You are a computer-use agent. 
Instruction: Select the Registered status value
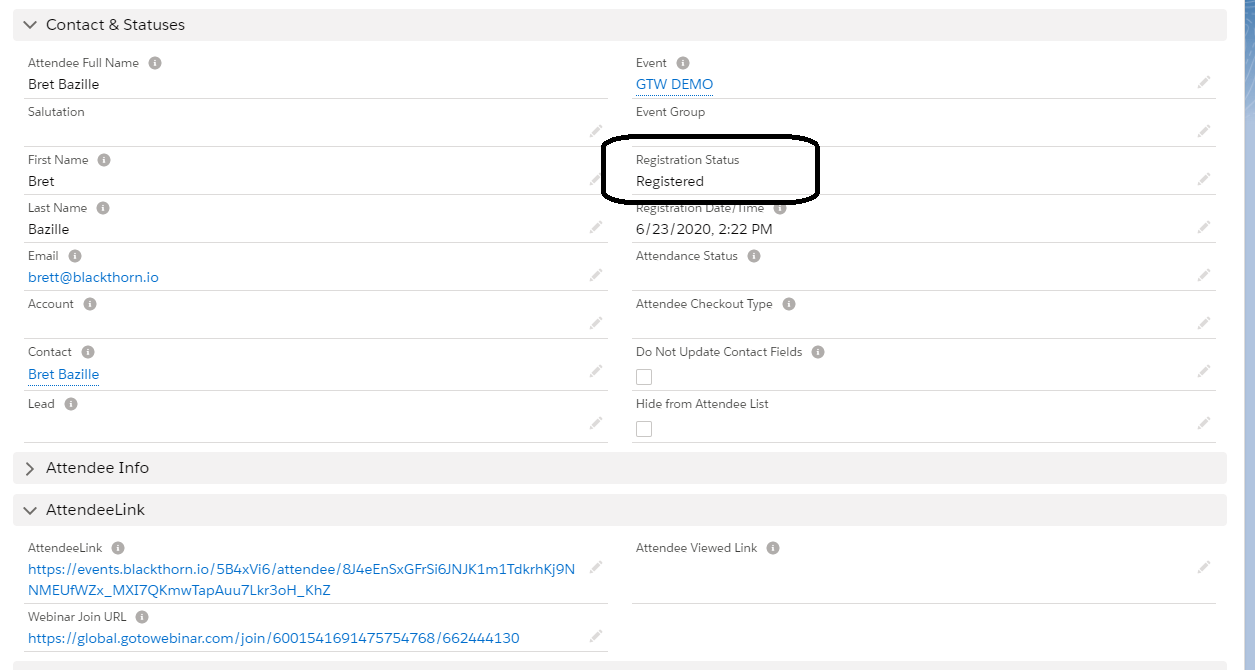(670, 182)
